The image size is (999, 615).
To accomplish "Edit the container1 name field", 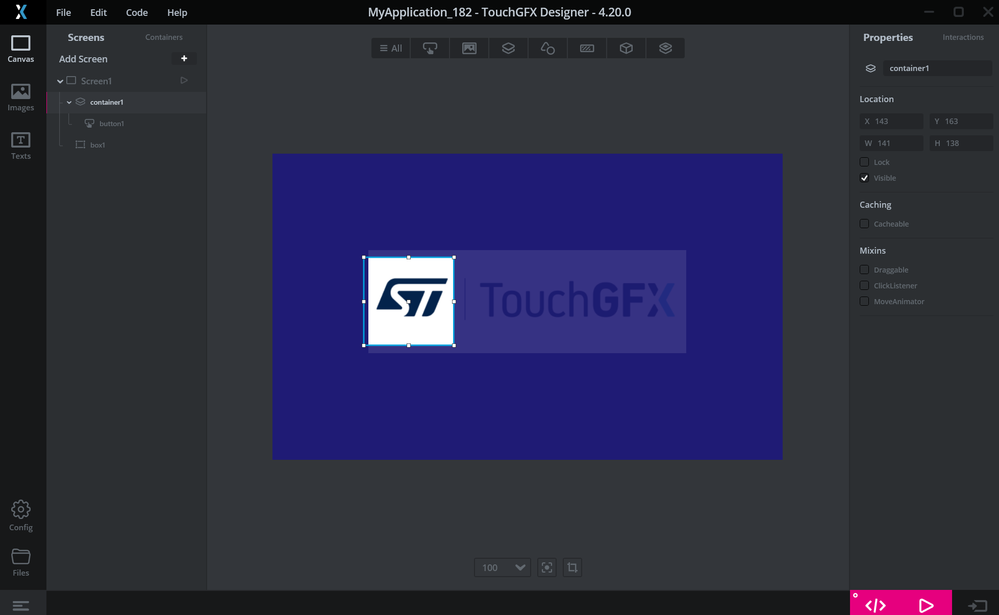I will tap(937, 68).
